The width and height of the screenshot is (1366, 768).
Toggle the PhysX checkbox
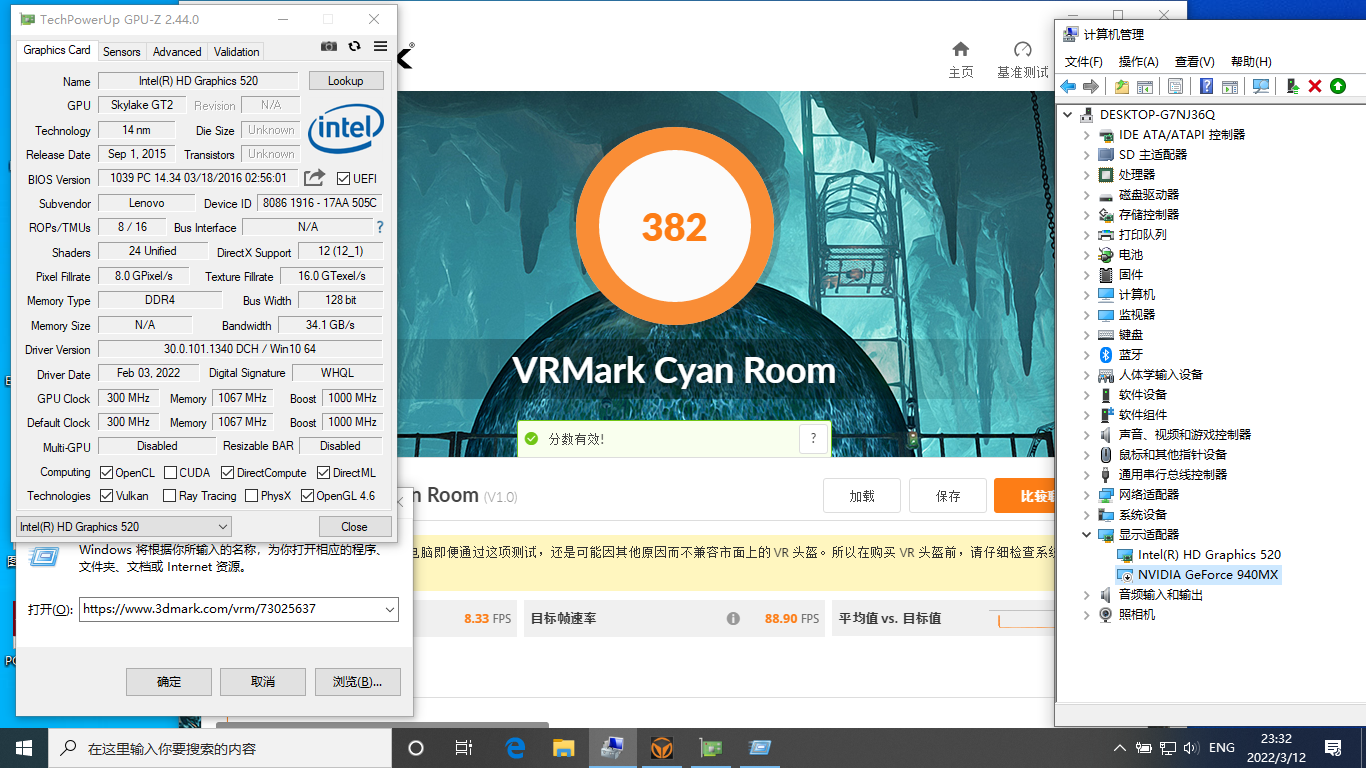click(x=252, y=495)
